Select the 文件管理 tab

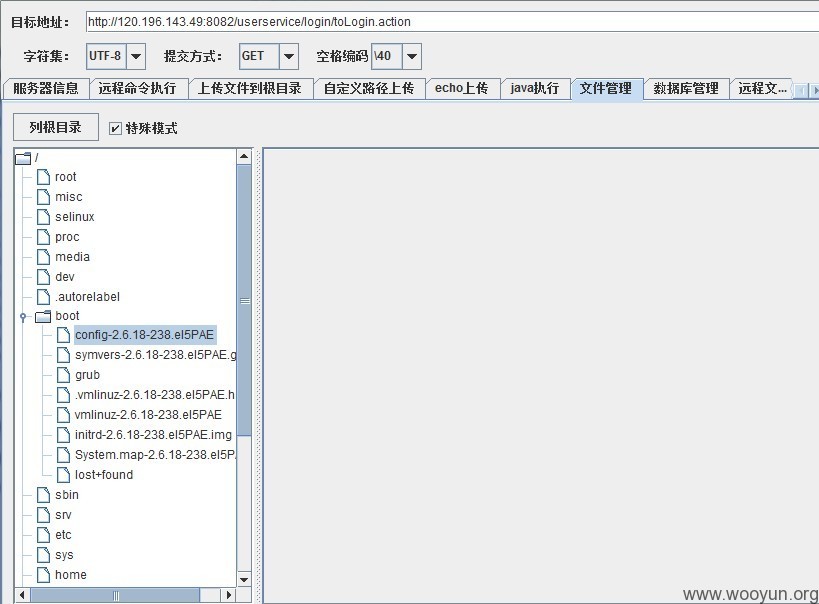[x=606, y=88]
